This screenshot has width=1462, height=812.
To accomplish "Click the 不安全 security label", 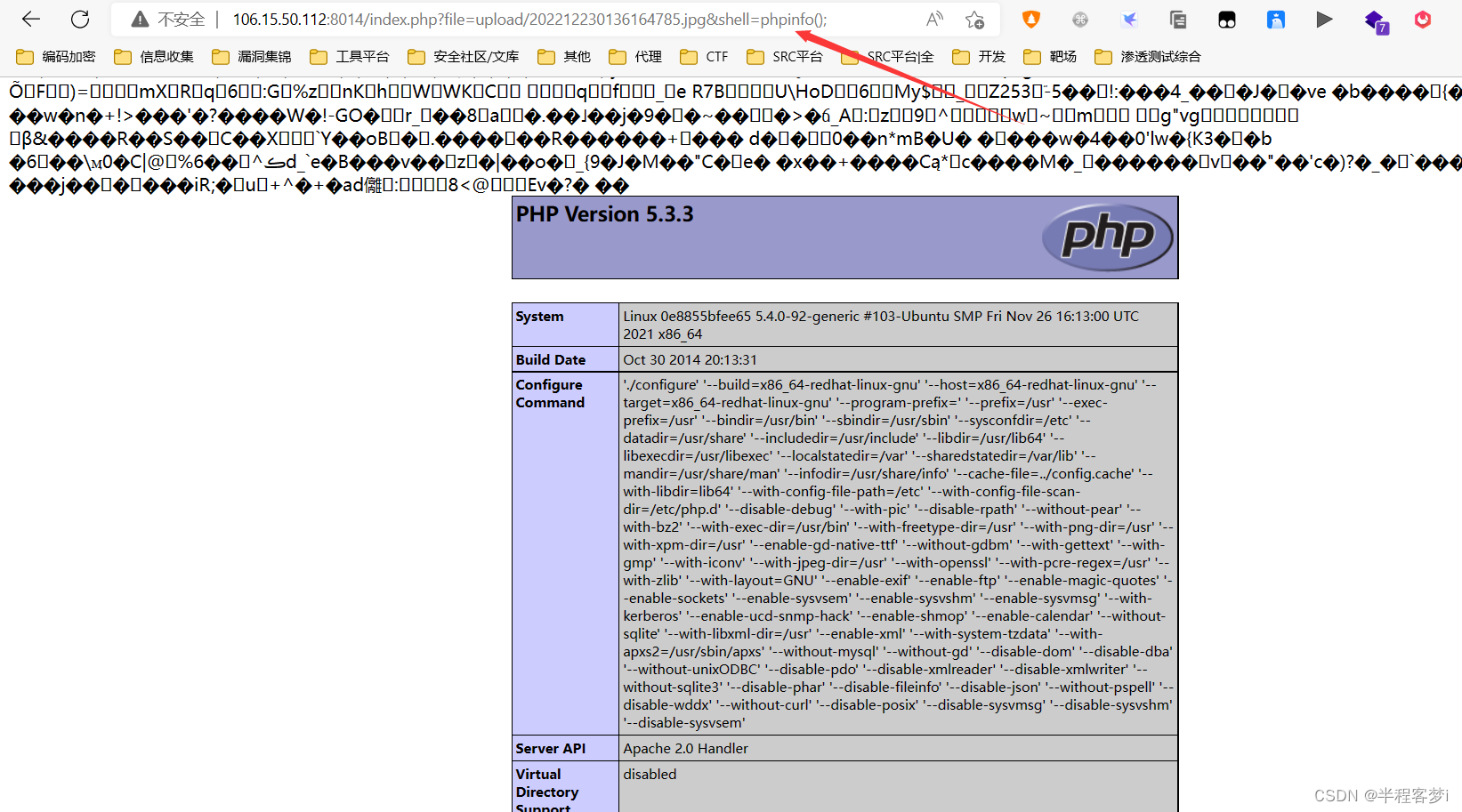I will coord(182,20).
